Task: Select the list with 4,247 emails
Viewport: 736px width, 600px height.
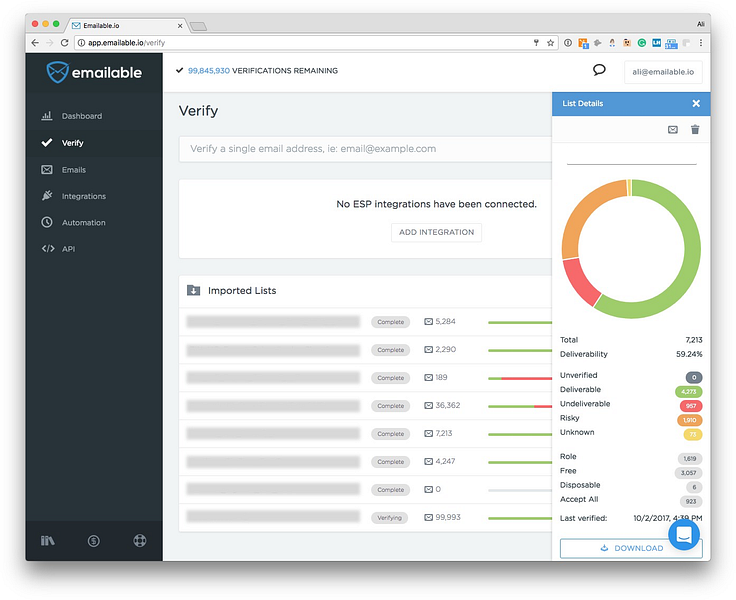Action: 365,462
